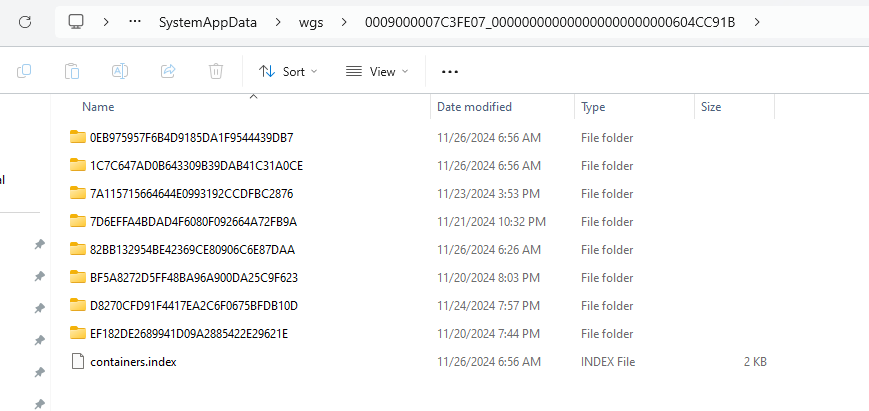Click the This PC monitor icon

77,21
